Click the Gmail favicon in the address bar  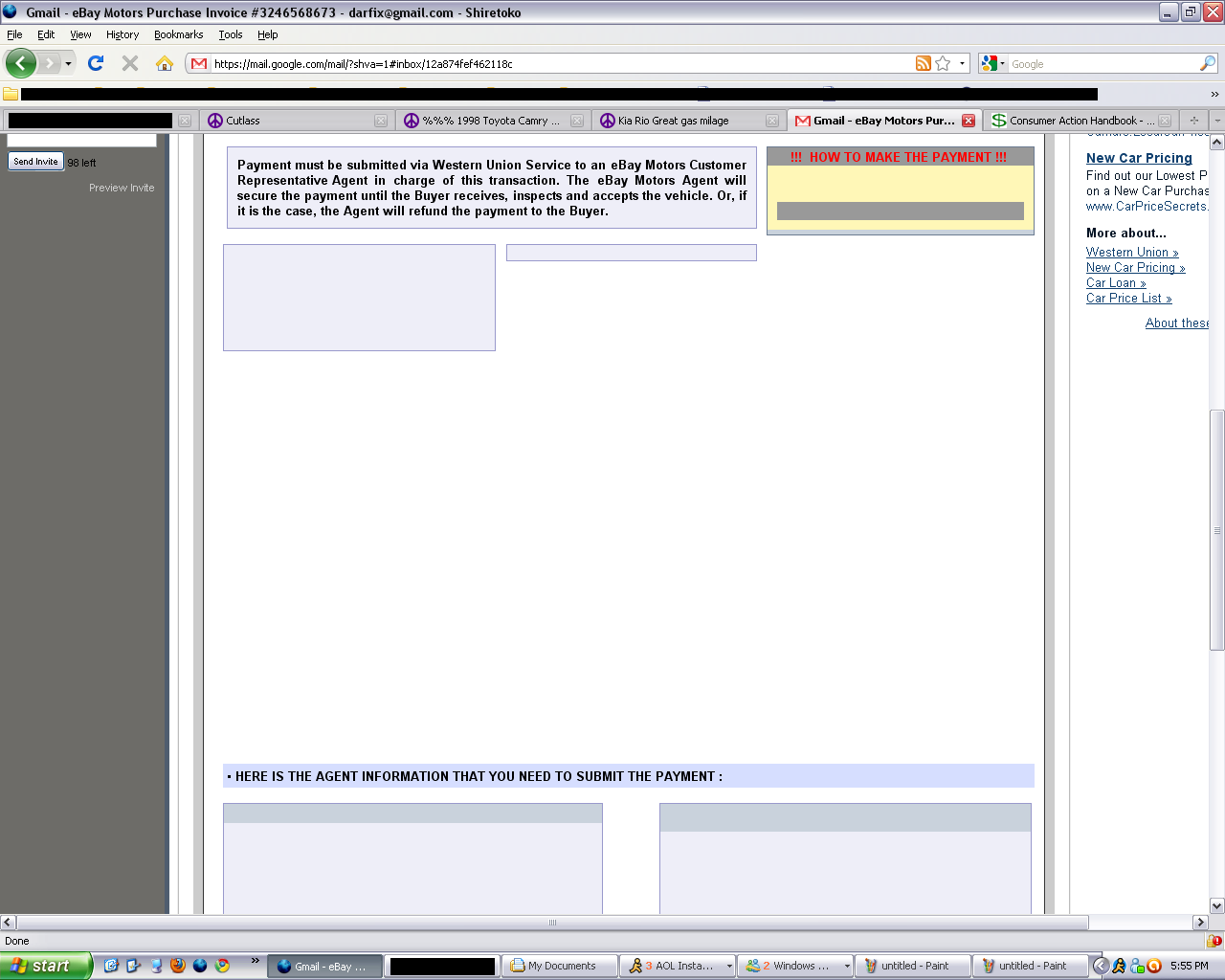[x=199, y=64]
